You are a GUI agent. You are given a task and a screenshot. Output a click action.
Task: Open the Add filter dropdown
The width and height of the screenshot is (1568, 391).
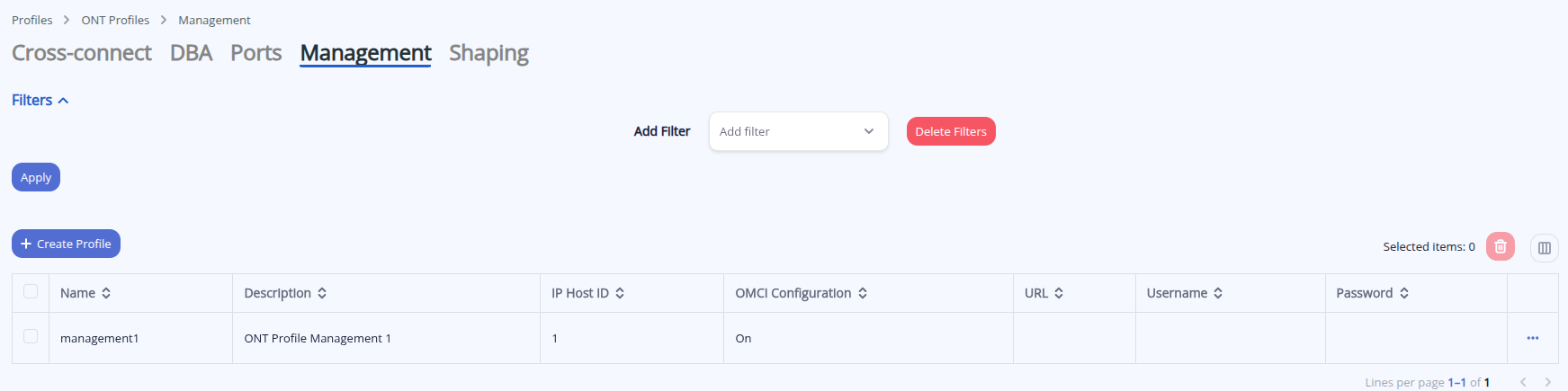pos(798,131)
